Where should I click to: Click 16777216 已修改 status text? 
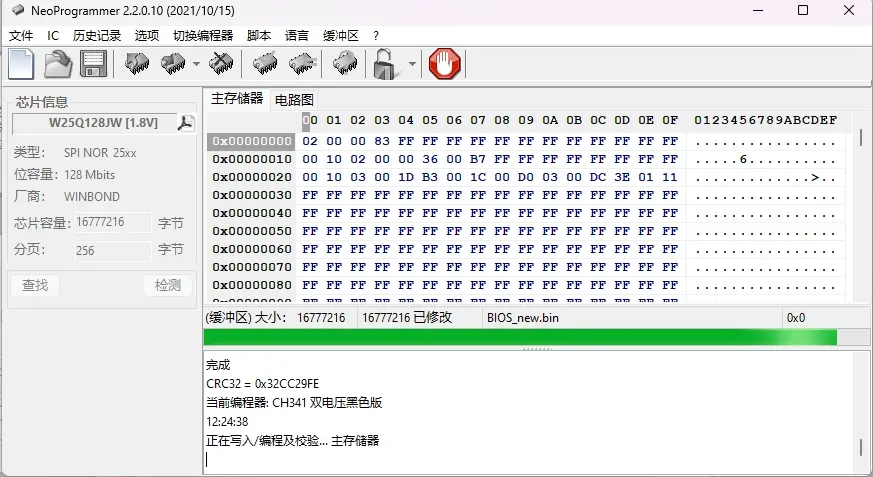click(407, 318)
